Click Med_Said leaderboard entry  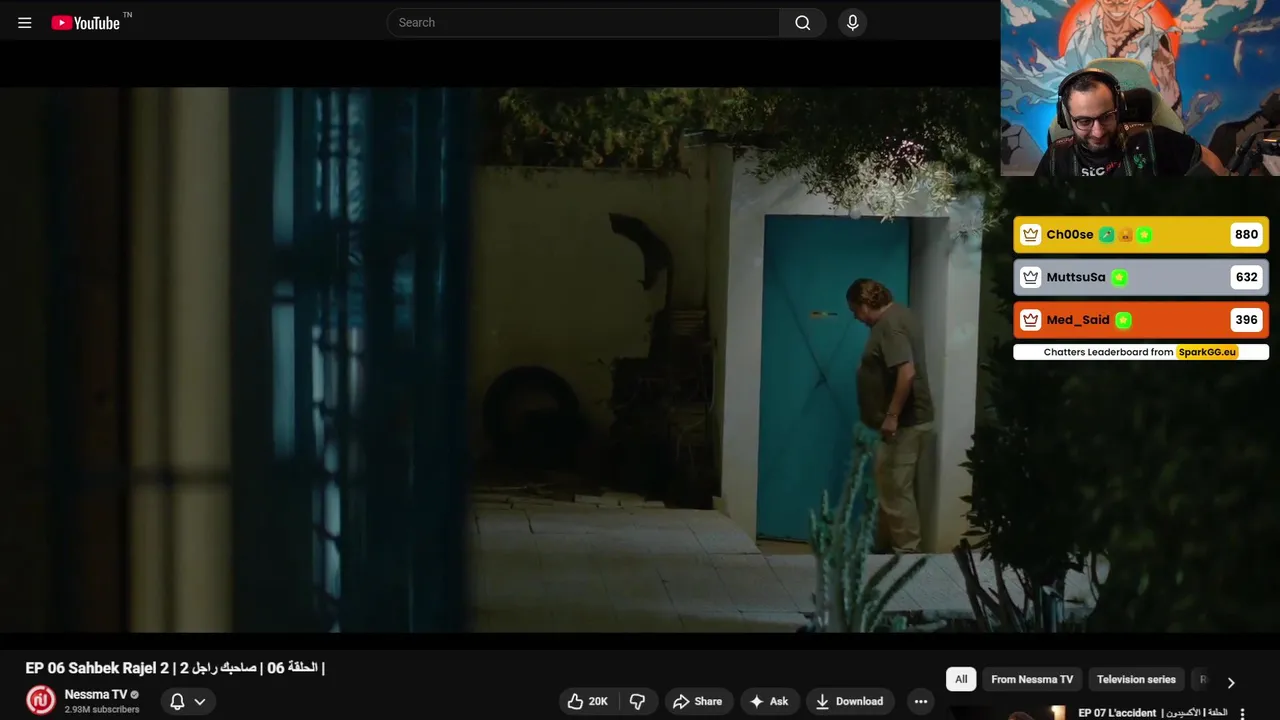[x=1141, y=320]
